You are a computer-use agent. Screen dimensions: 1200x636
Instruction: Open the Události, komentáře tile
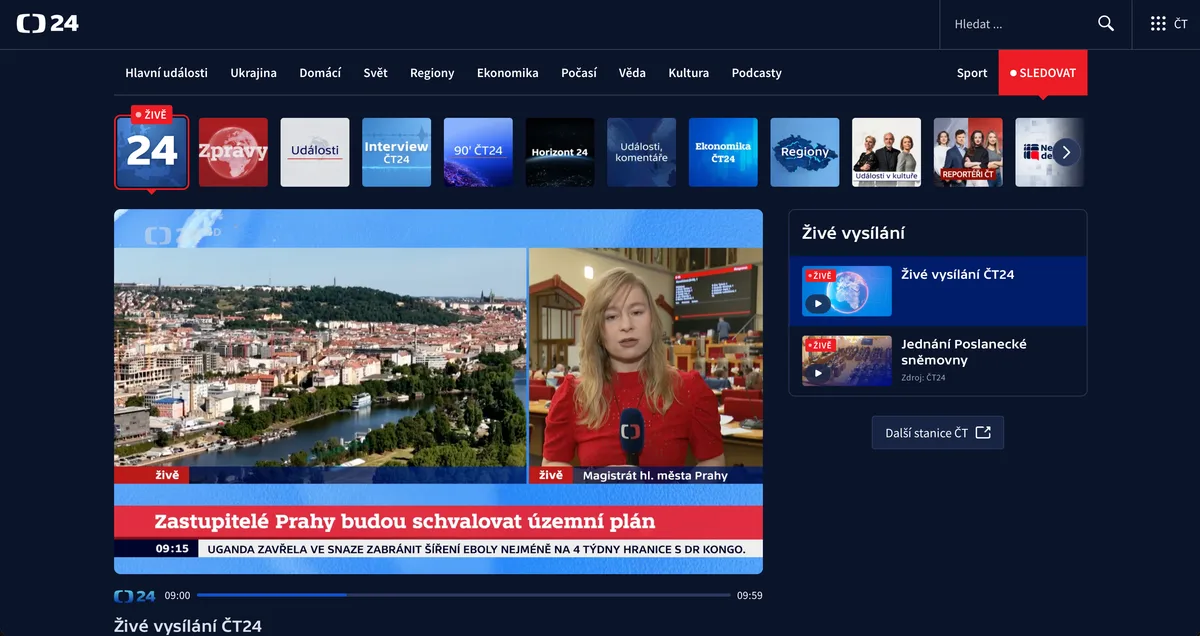[641, 152]
